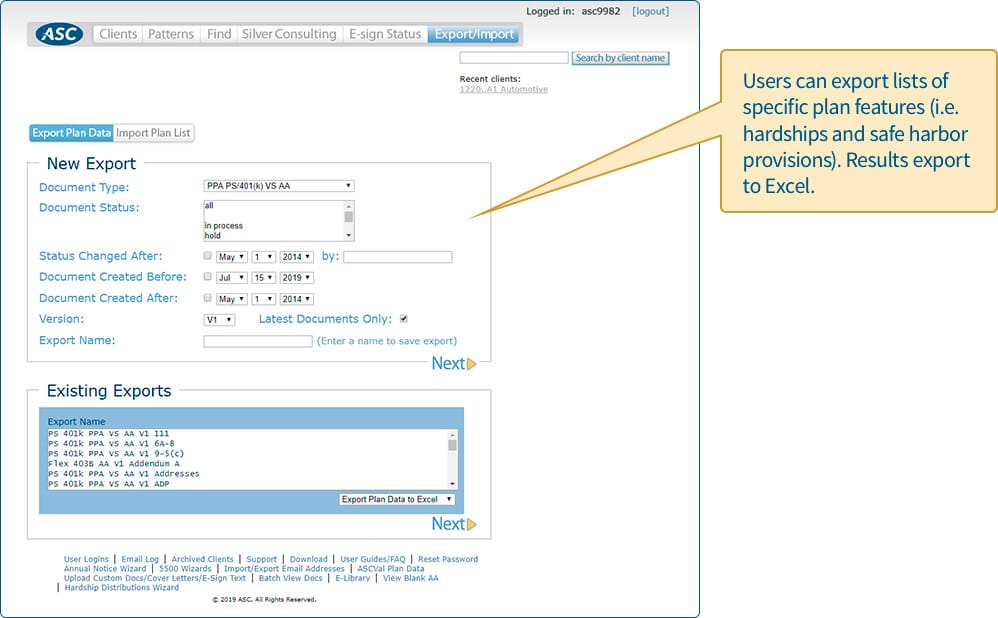Open the E-sign Status tab
998x618 pixels.
tap(384, 34)
